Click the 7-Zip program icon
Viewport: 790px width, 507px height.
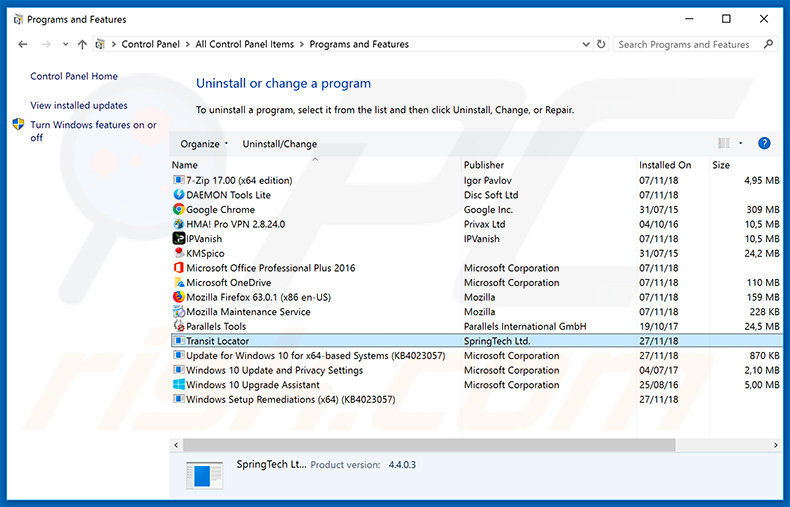[x=178, y=180]
